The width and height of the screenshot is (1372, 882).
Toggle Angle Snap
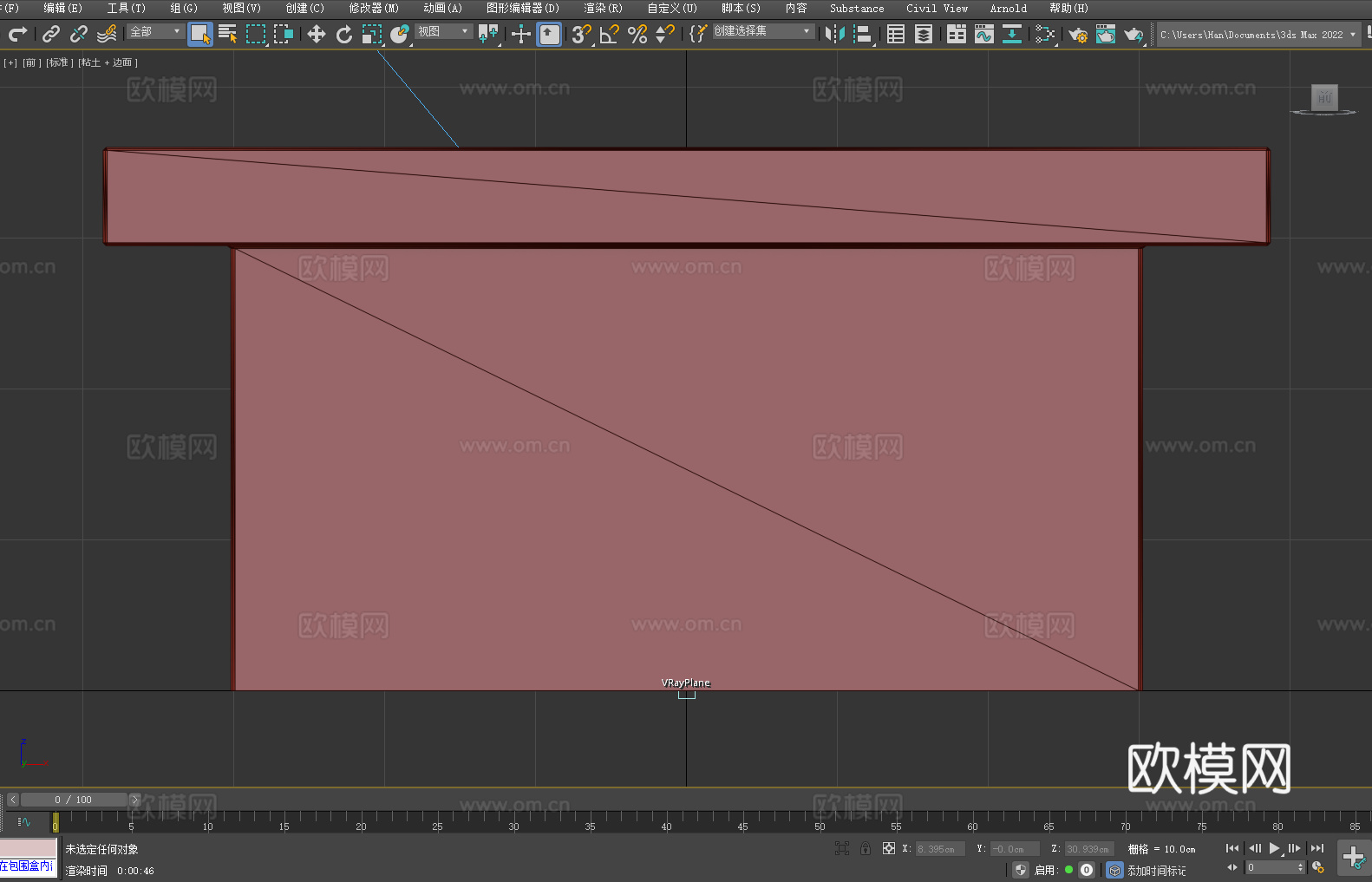click(x=610, y=34)
